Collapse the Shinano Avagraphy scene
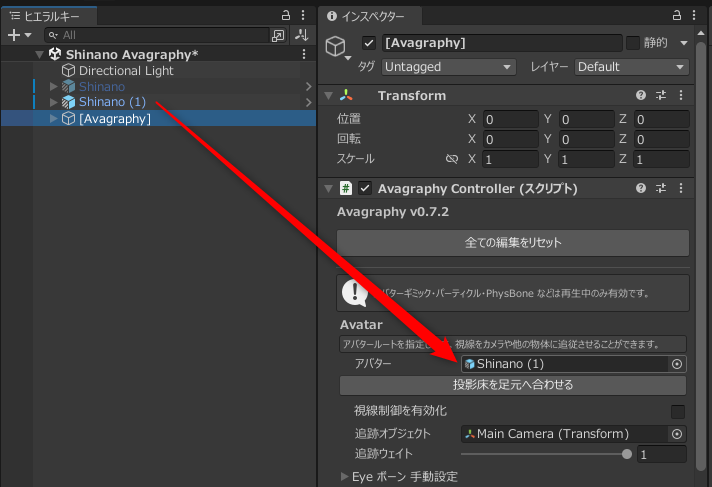712x487 pixels. pyautogui.click(x=40, y=55)
